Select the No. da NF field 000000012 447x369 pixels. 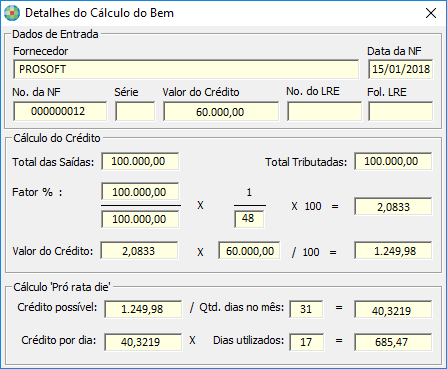(60, 111)
